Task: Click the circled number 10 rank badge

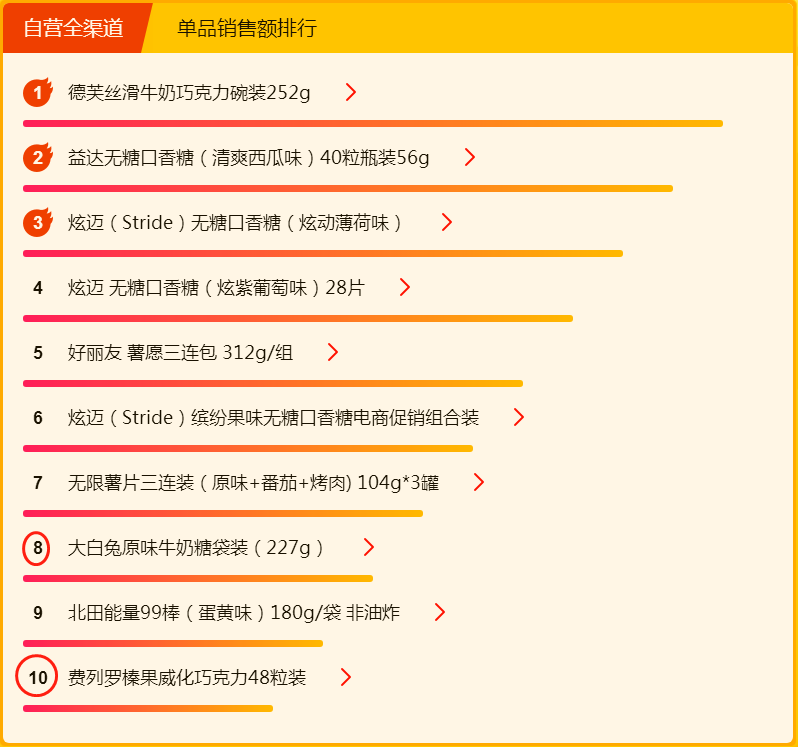Action: coord(38,678)
